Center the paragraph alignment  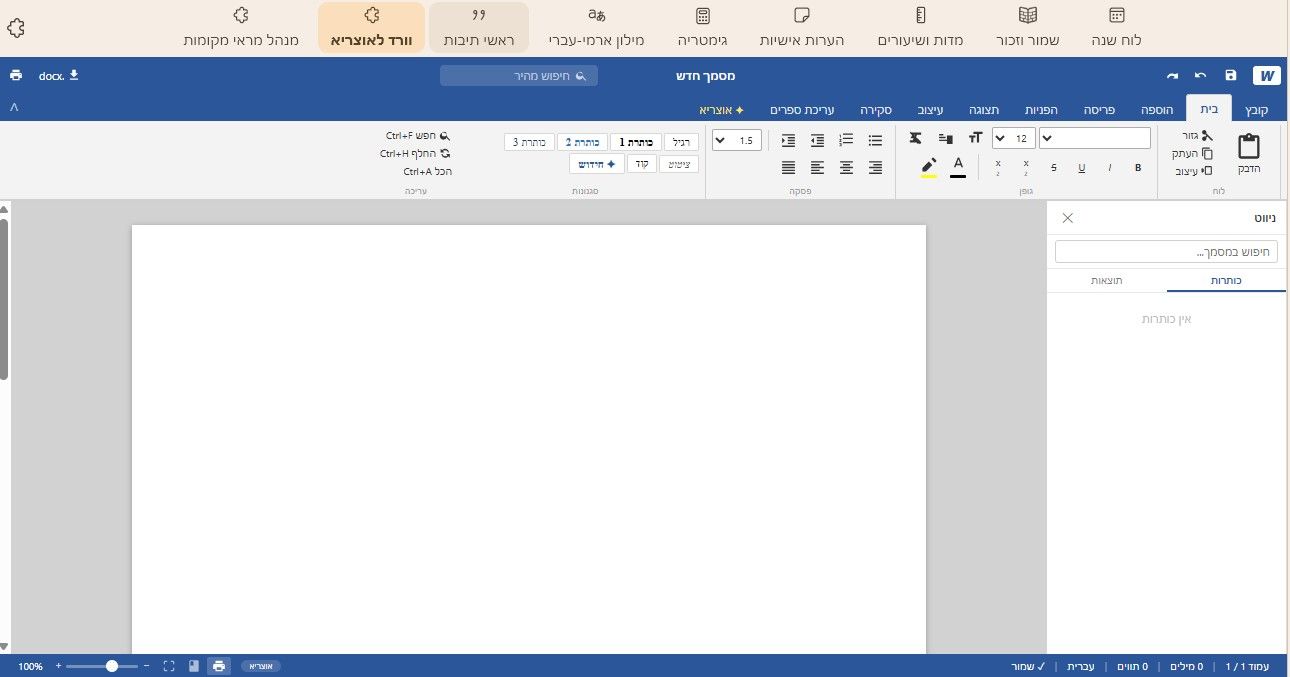(x=847, y=168)
